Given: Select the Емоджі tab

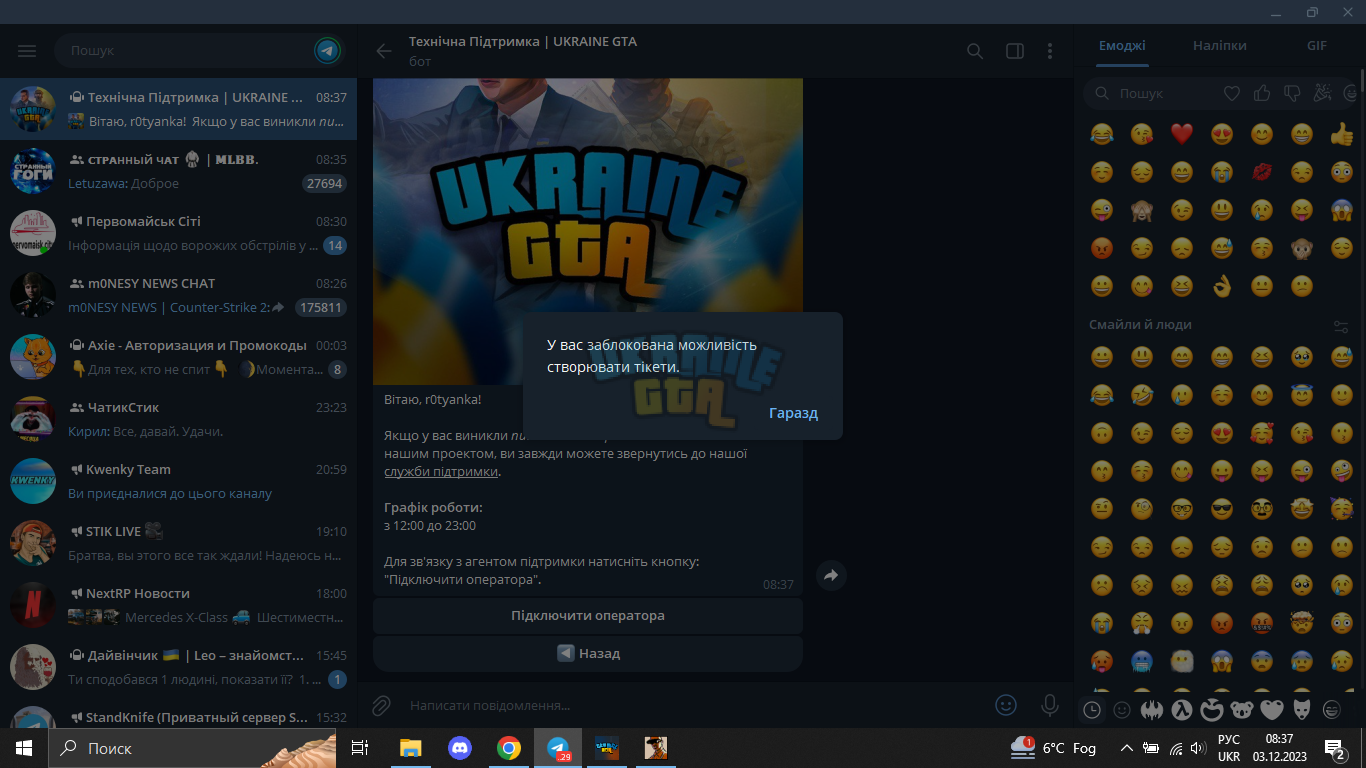Looking at the screenshot, I should tap(1122, 46).
